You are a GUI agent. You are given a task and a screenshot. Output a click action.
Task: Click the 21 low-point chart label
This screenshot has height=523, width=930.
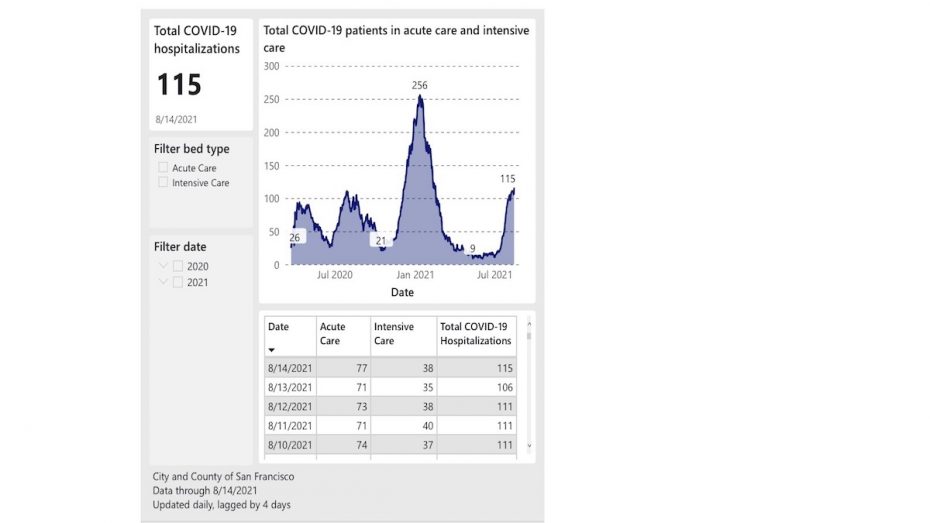pyautogui.click(x=379, y=241)
